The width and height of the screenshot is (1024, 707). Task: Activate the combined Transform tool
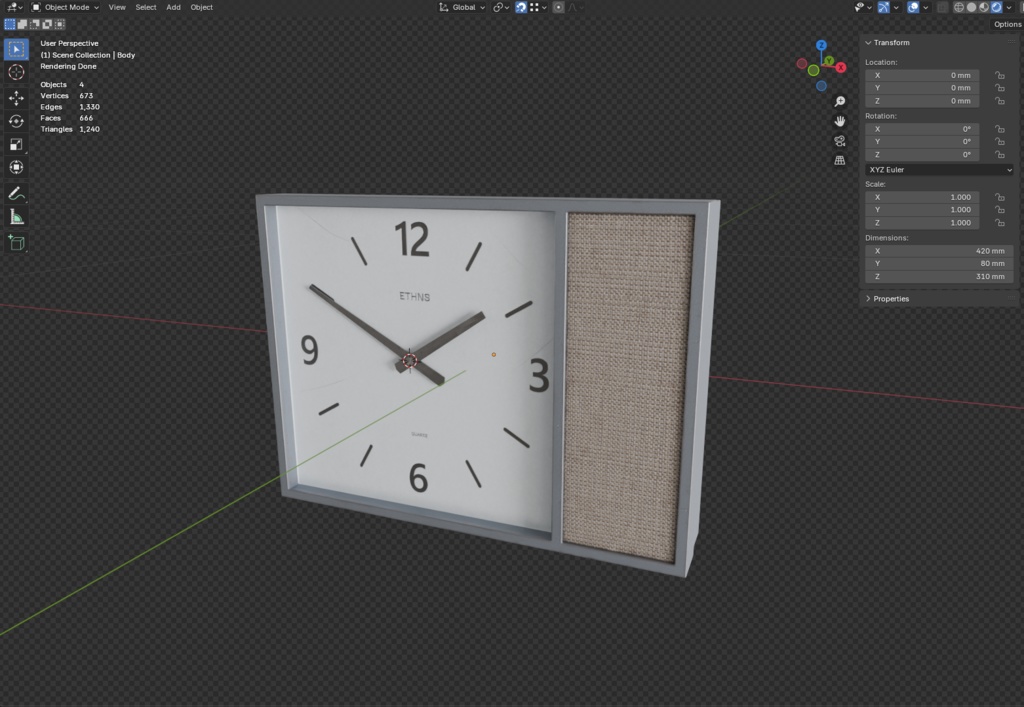[x=16, y=167]
